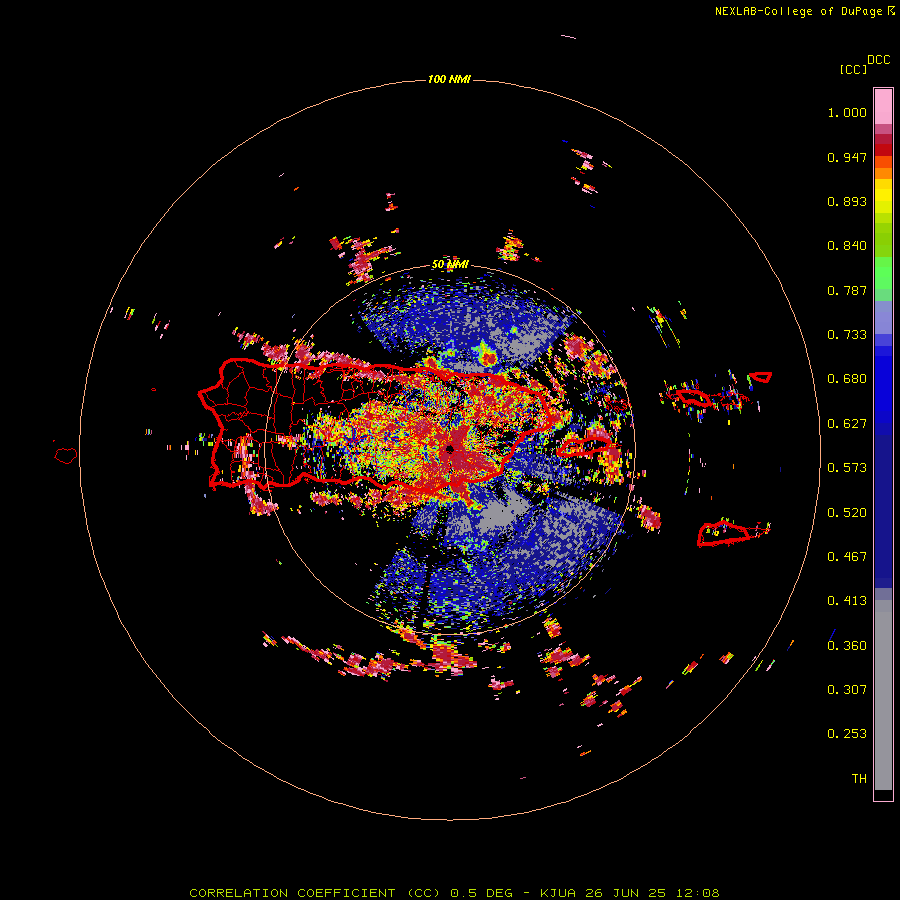Click the 0.840 scale value

coord(847,246)
